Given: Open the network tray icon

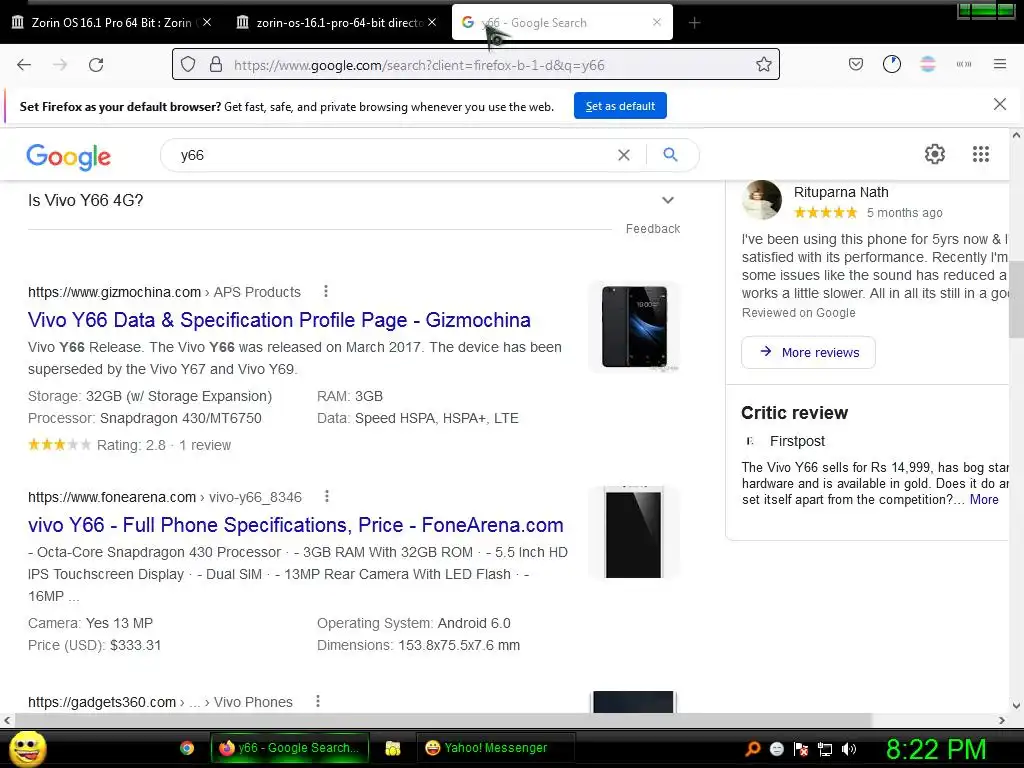Looking at the screenshot, I should 825,749.
